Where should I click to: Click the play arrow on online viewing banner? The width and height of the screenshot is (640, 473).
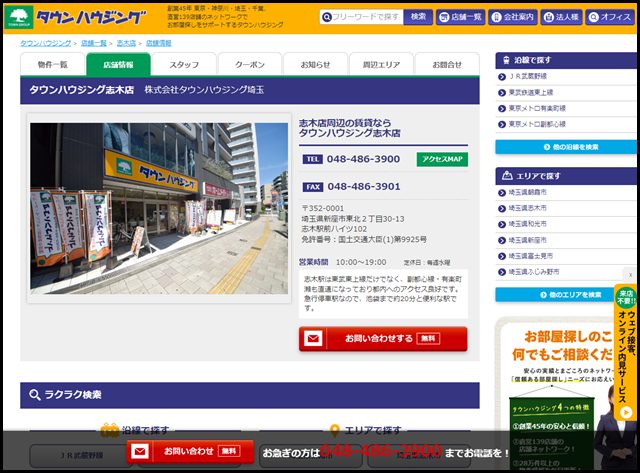coord(626,413)
